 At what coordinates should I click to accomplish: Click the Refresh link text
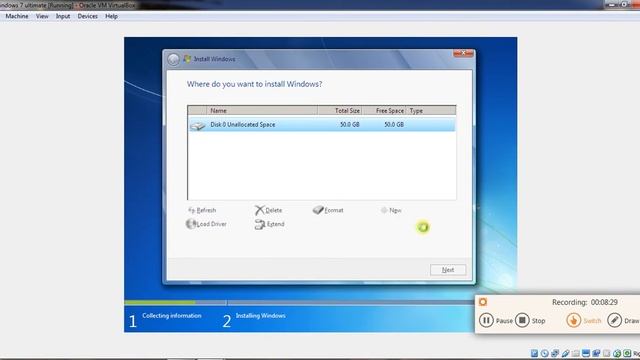click(x=206, y=210)
